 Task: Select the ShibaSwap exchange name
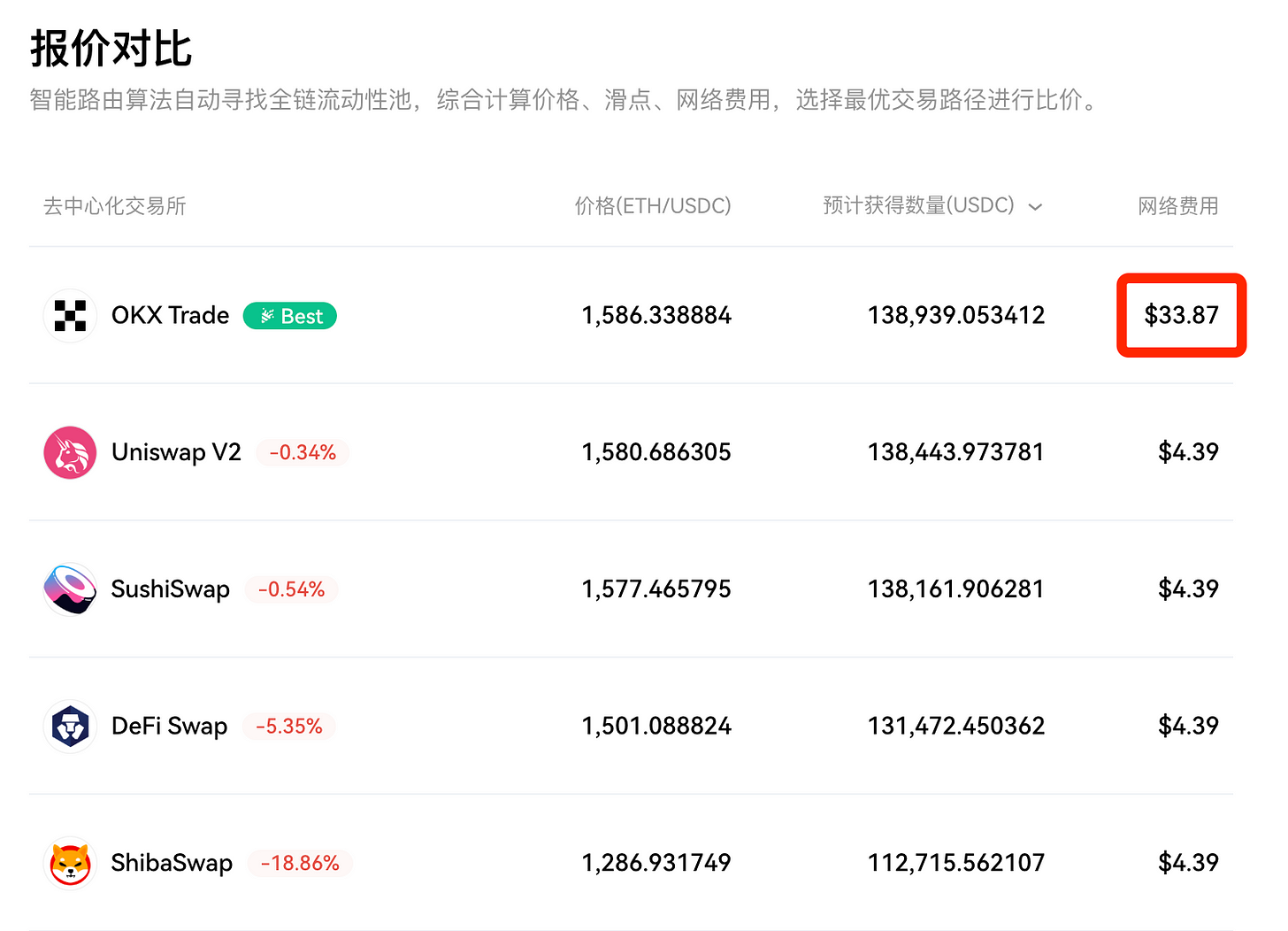172,863
